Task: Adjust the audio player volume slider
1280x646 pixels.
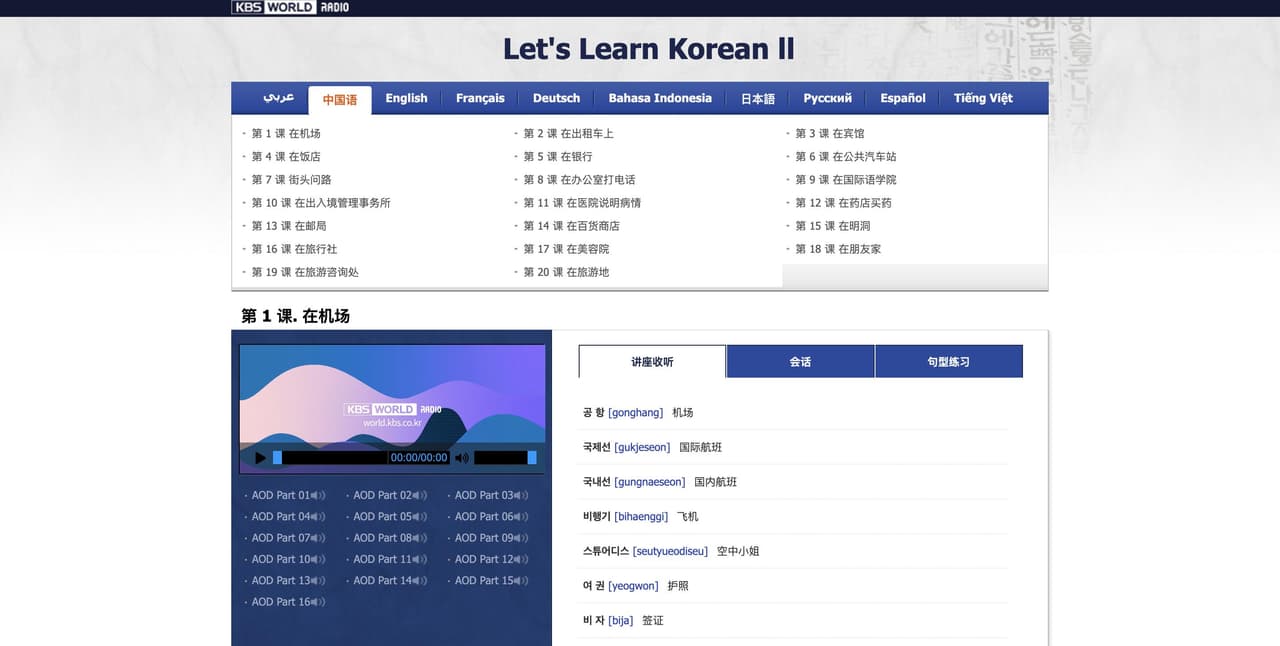Action: (x=505, y=458)
